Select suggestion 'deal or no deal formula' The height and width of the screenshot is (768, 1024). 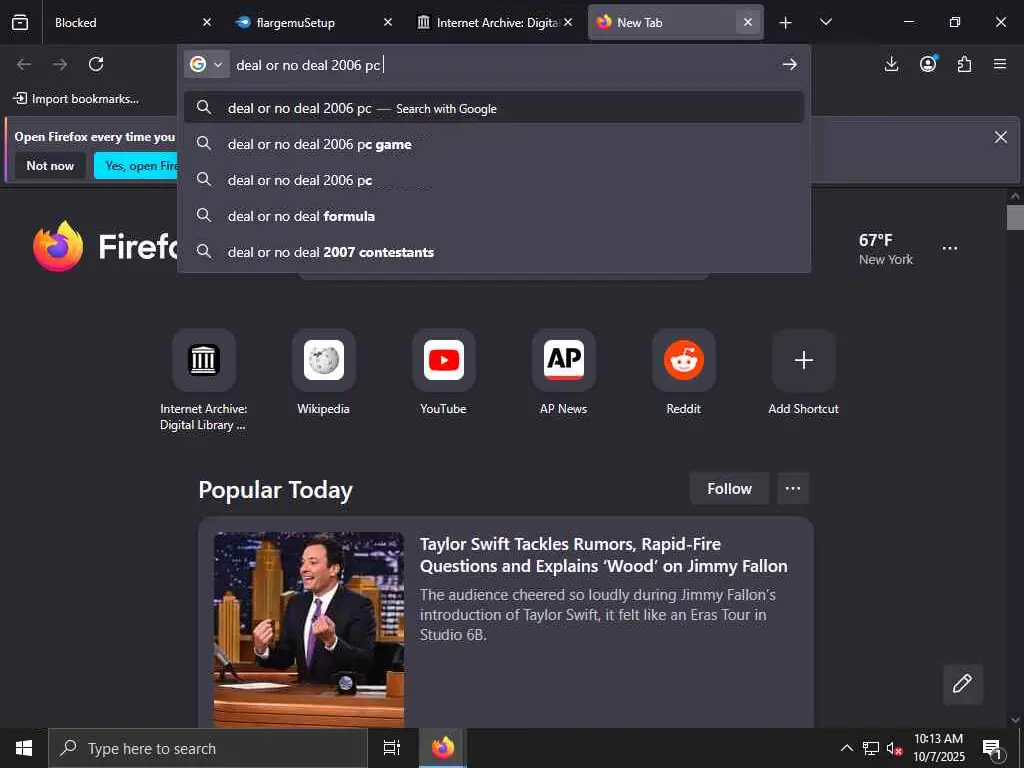pos(494,216)
